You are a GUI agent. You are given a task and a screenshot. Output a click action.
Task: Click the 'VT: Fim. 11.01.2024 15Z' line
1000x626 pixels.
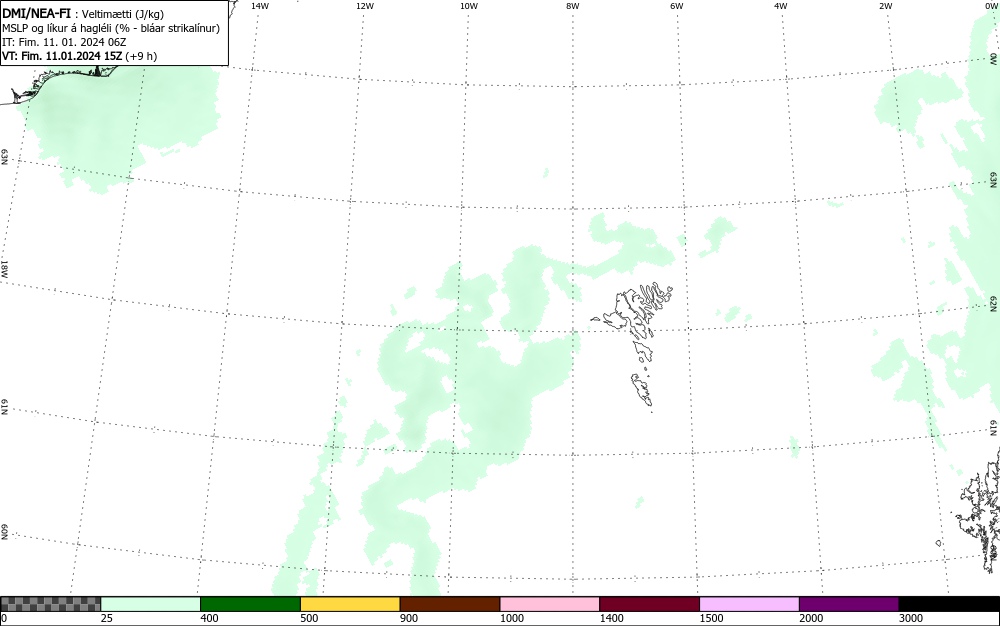coord(80,56)
